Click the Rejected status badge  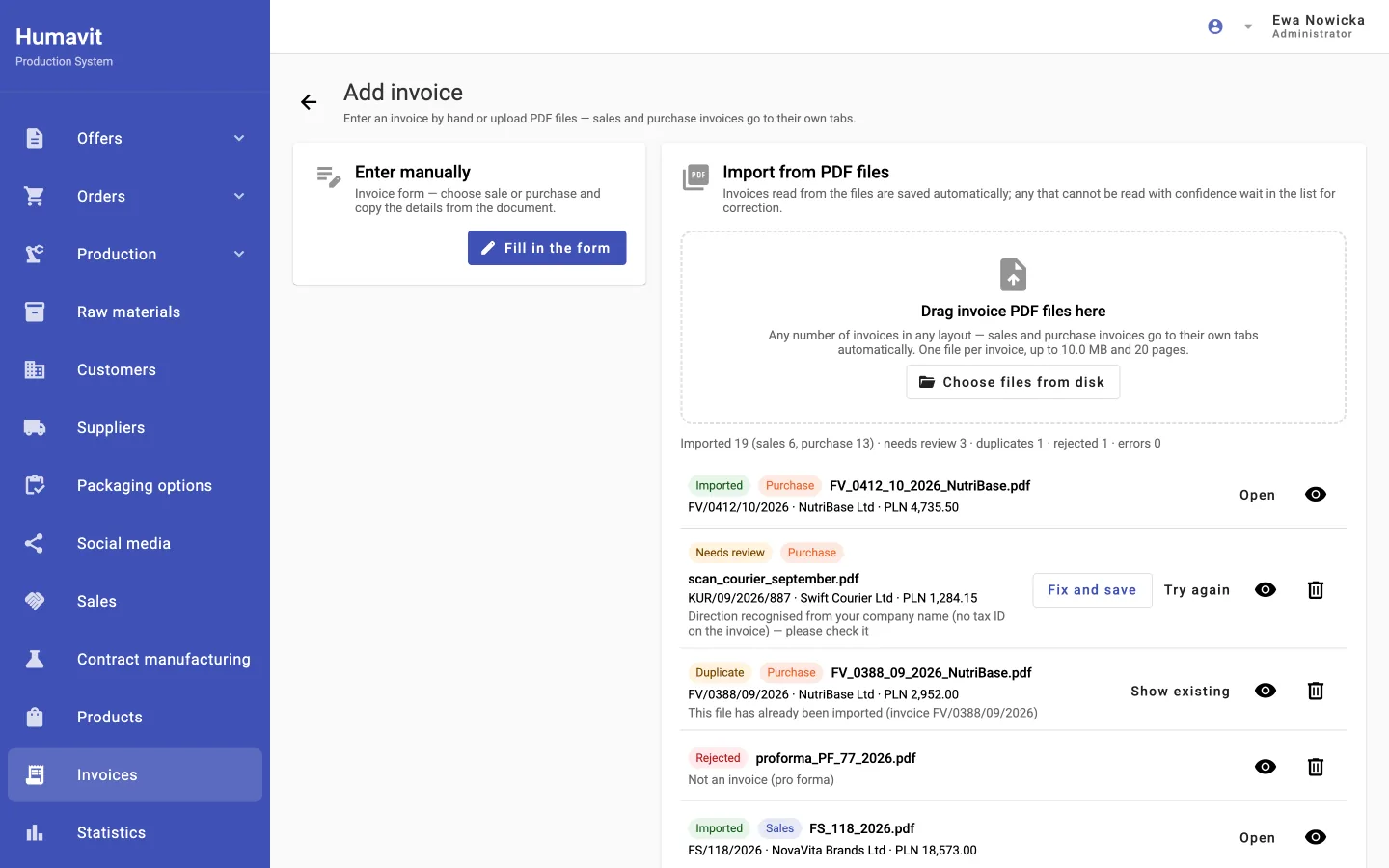point(718,758)
